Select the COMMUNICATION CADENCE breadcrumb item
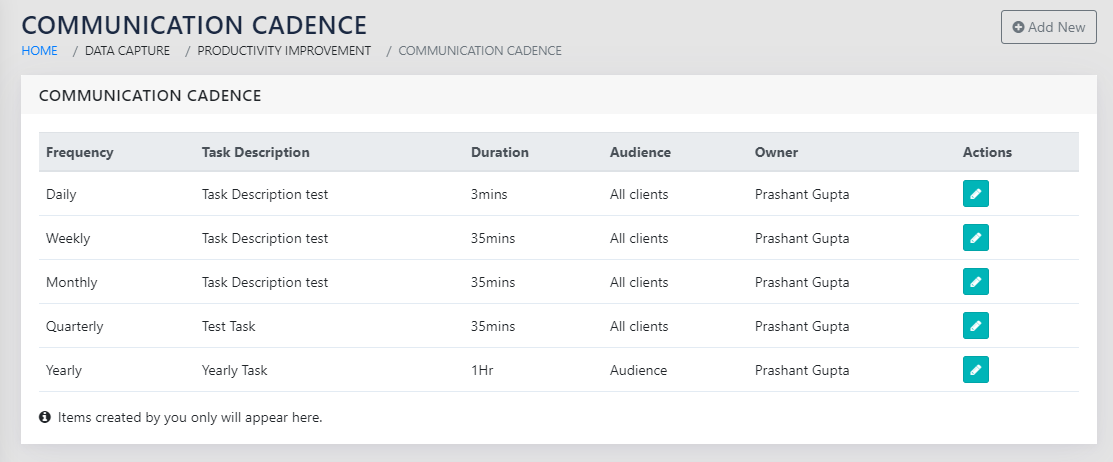 [480, 50]
